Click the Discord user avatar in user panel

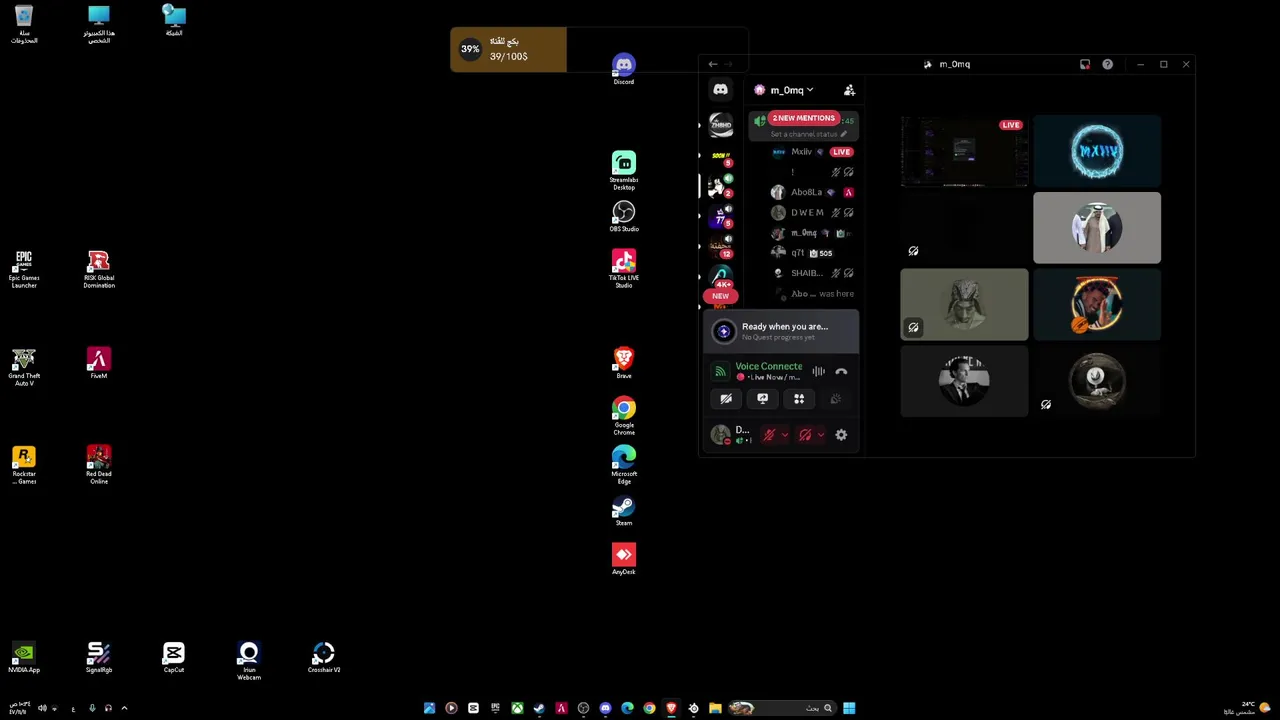tap(720, 435)
